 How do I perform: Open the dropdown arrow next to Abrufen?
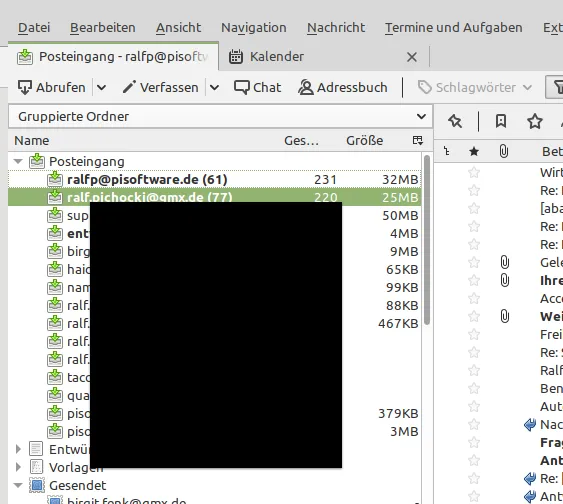(x=102, y=87)
